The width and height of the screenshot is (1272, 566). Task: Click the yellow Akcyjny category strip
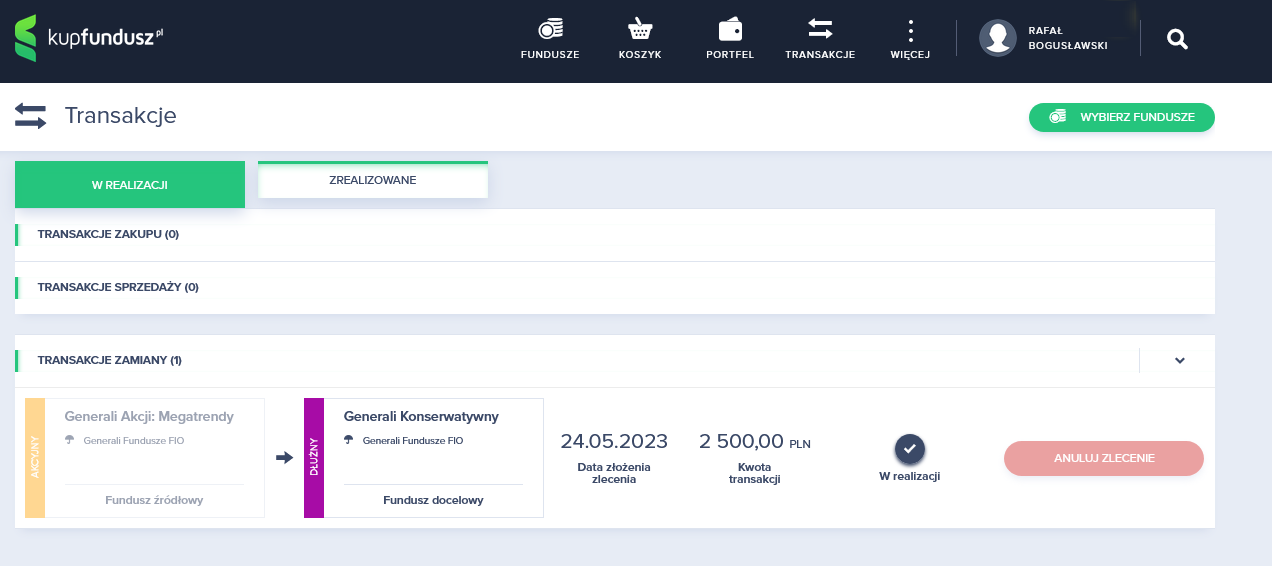(35, 458)
